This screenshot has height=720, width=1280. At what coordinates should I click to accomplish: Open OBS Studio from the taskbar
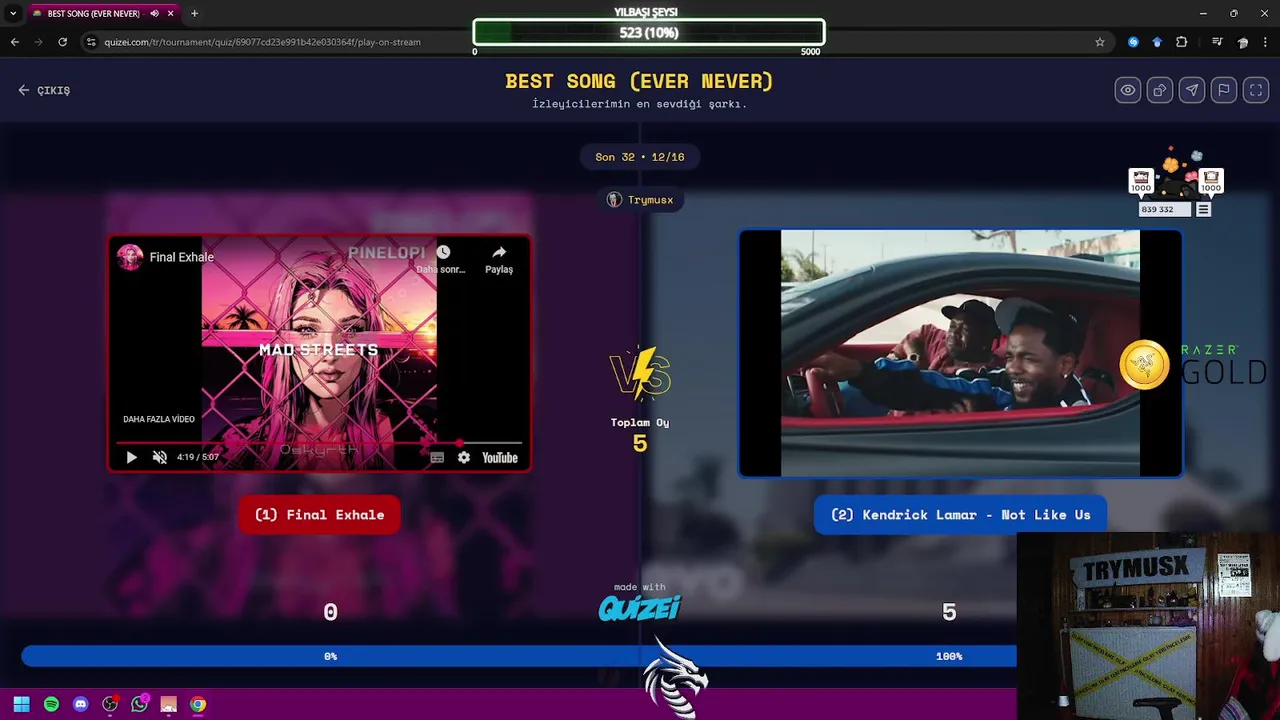click(x=110, y=704)
